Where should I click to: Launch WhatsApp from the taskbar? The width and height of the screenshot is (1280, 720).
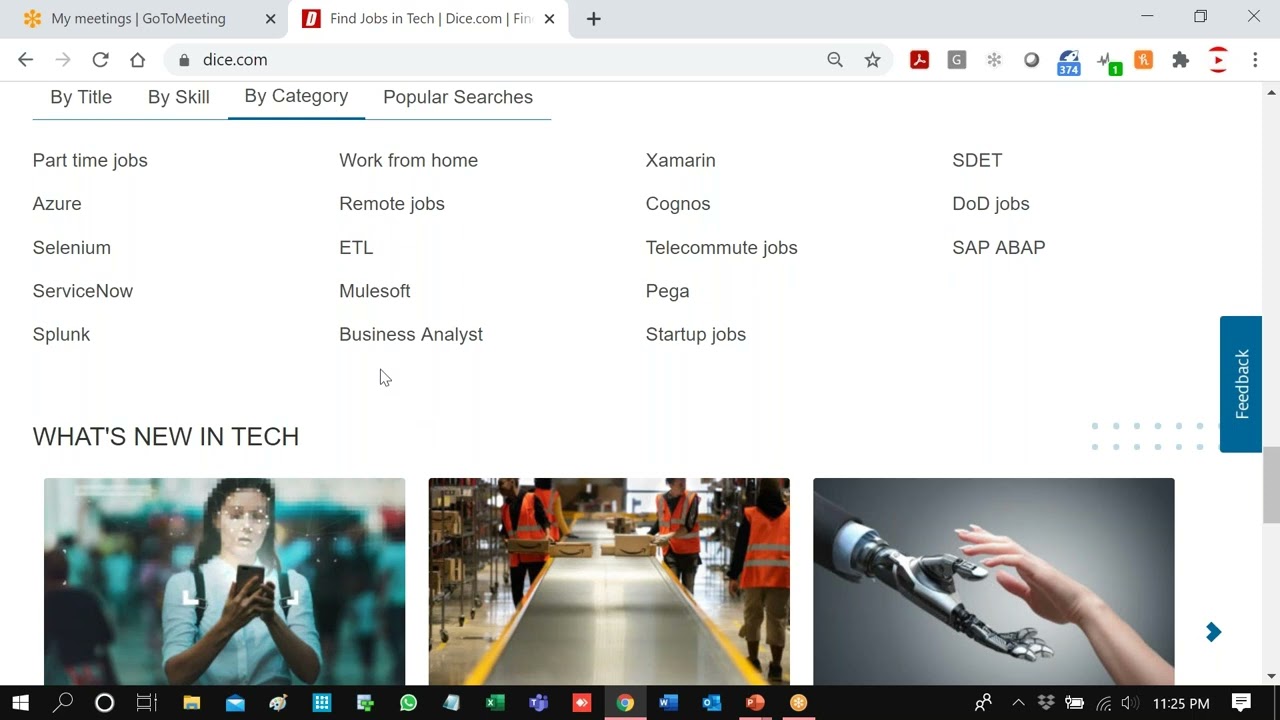[408, 703]
